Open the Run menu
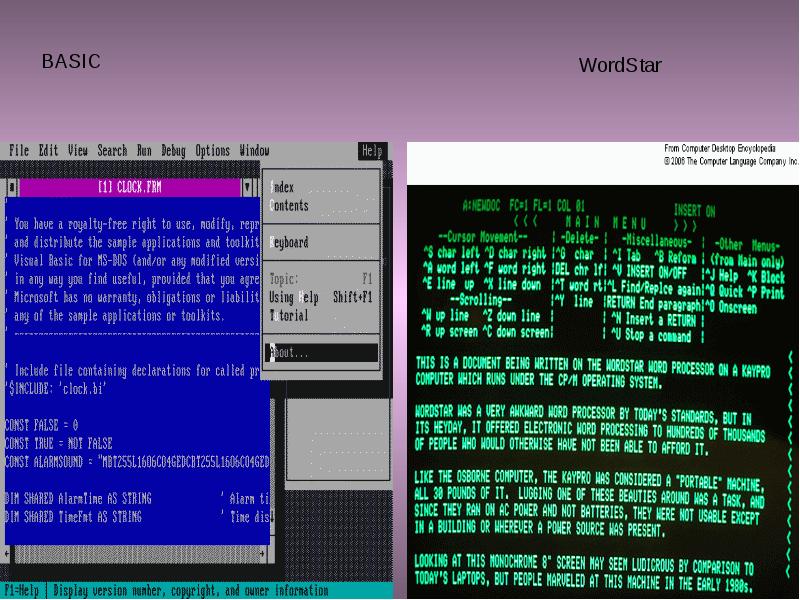This screenshot has height=600, width=800. click(144, 151)
